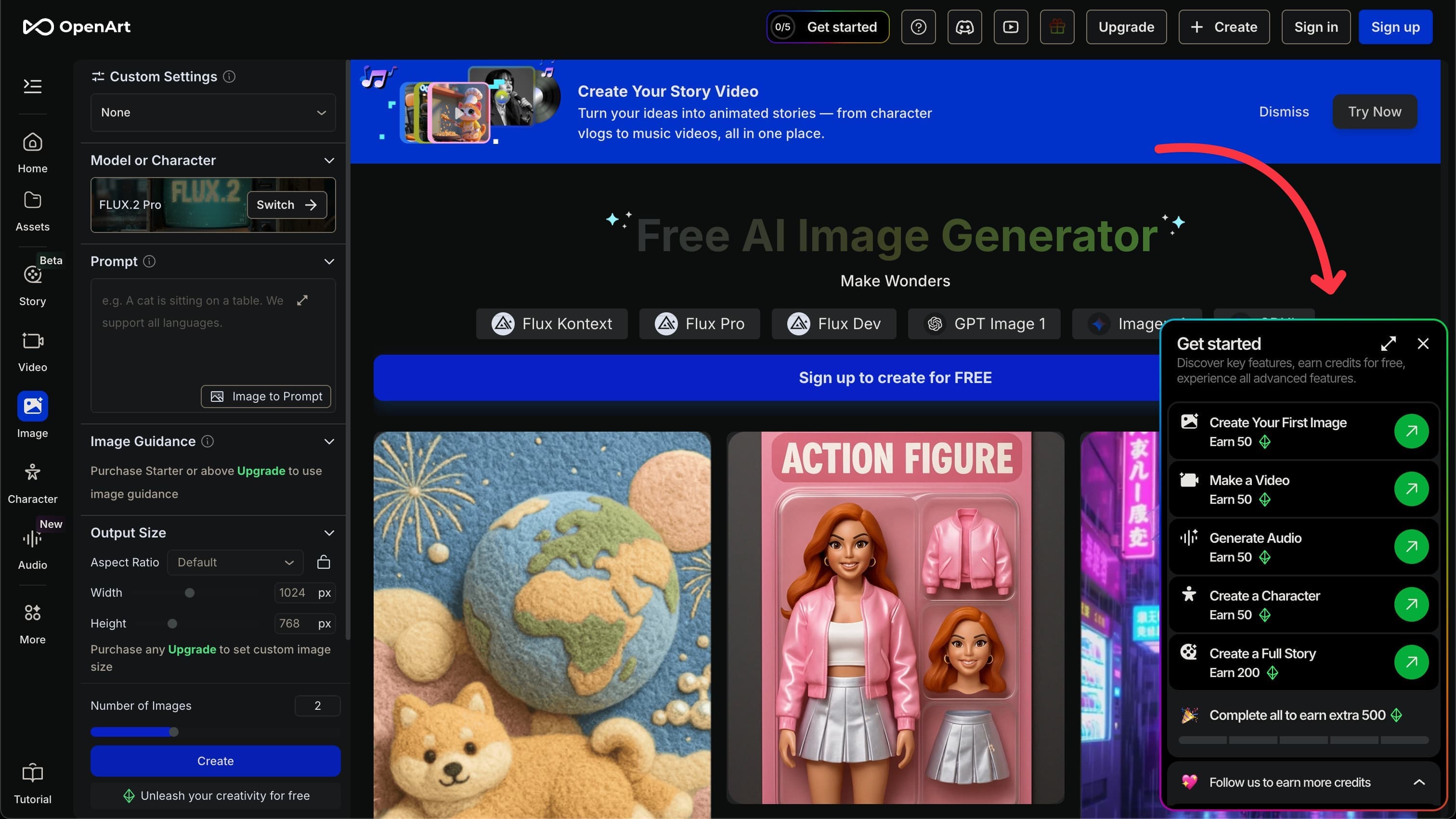Image resolution: width=1456 pixels, height=819 pixels.
Task: Go to Home in sidebar
Action: tap(32, 153)
